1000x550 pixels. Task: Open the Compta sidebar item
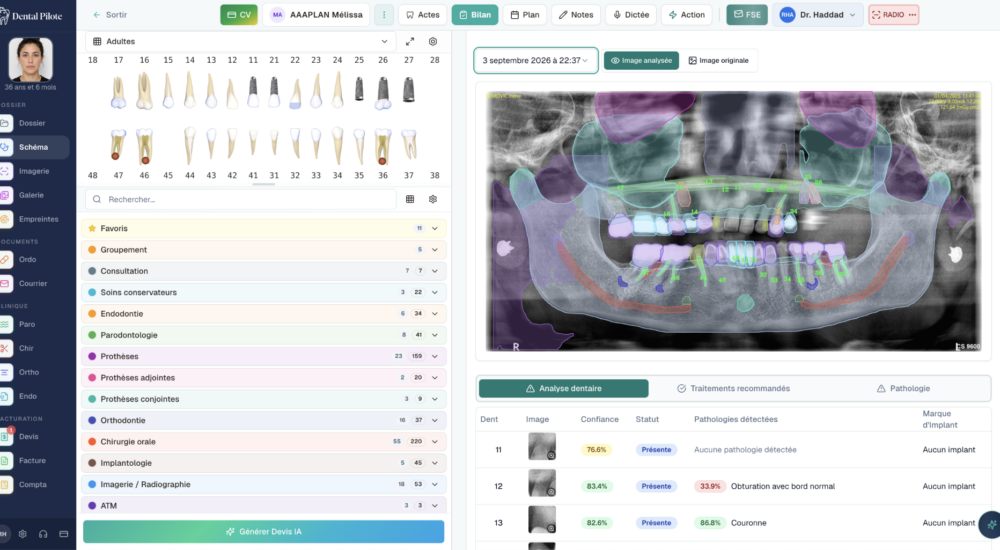[x=32, y=484]
